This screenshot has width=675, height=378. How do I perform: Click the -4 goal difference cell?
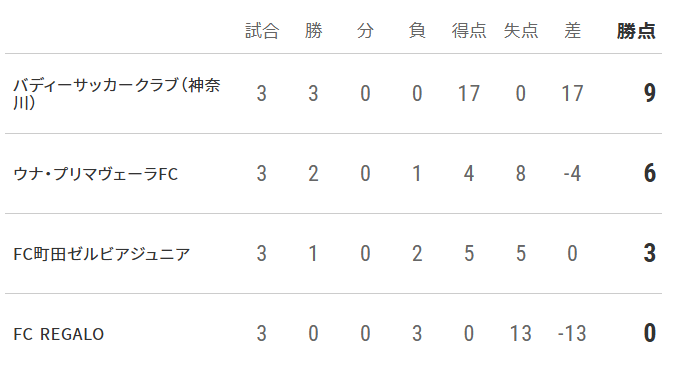pyautogui.click(x=572, y=174)
